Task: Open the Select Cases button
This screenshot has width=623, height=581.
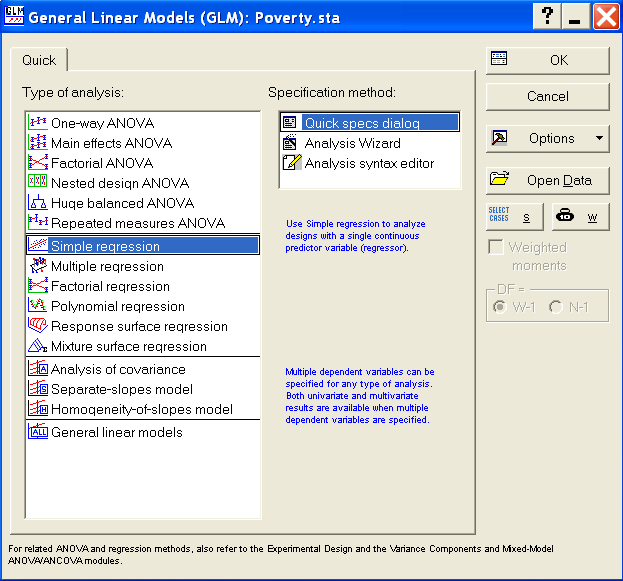Action: pos(515,217)
